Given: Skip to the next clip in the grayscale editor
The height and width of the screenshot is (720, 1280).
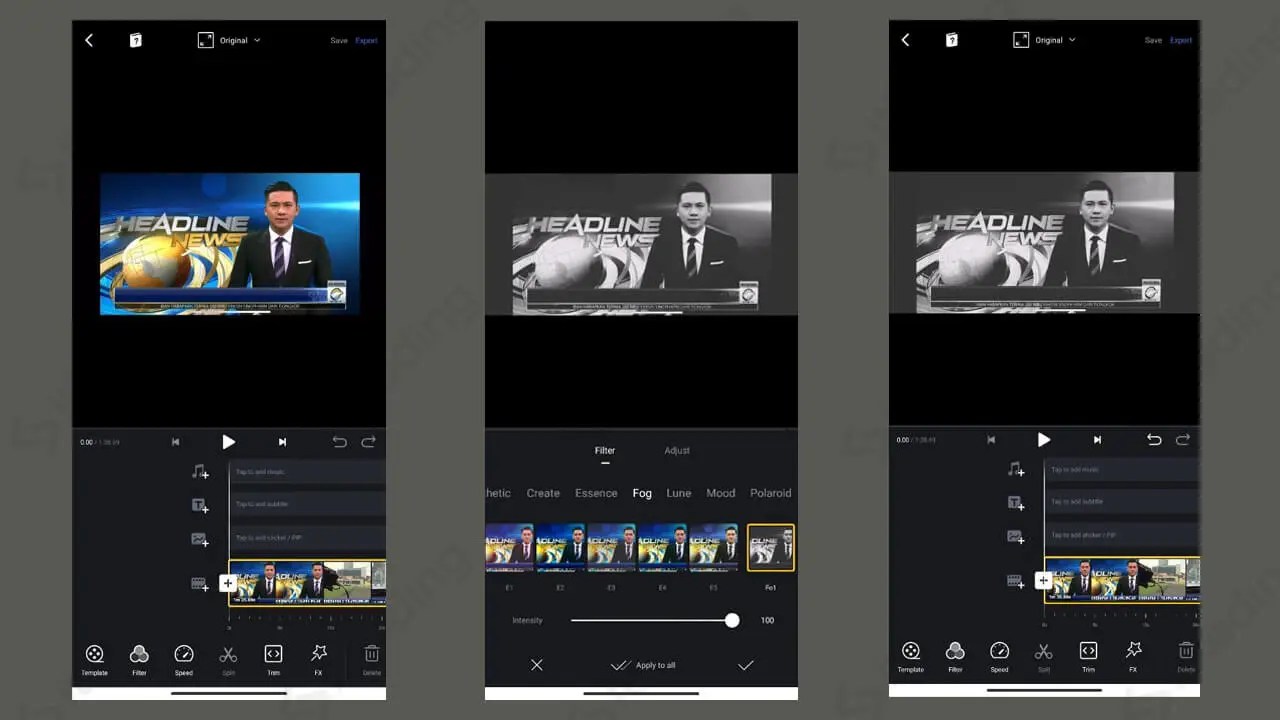Looking at the screenshot, I should [1097, 440].
